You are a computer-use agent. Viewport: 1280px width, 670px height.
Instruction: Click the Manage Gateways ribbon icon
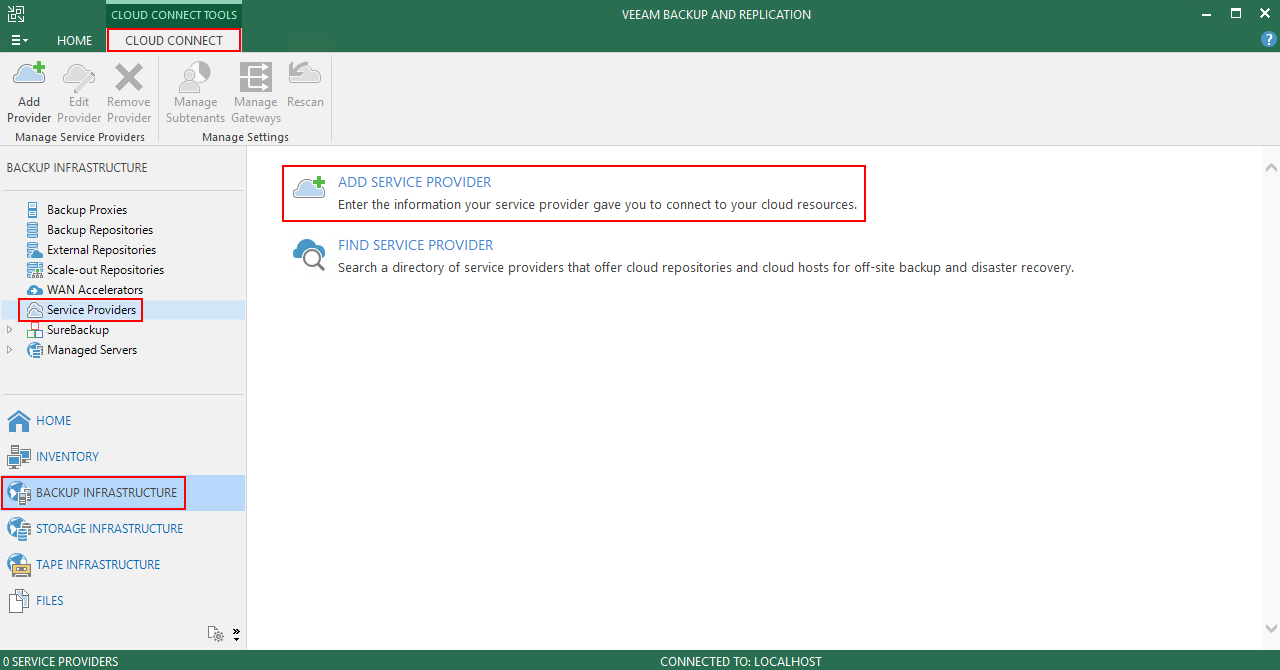pyautogui.click(x=255, y=78)
